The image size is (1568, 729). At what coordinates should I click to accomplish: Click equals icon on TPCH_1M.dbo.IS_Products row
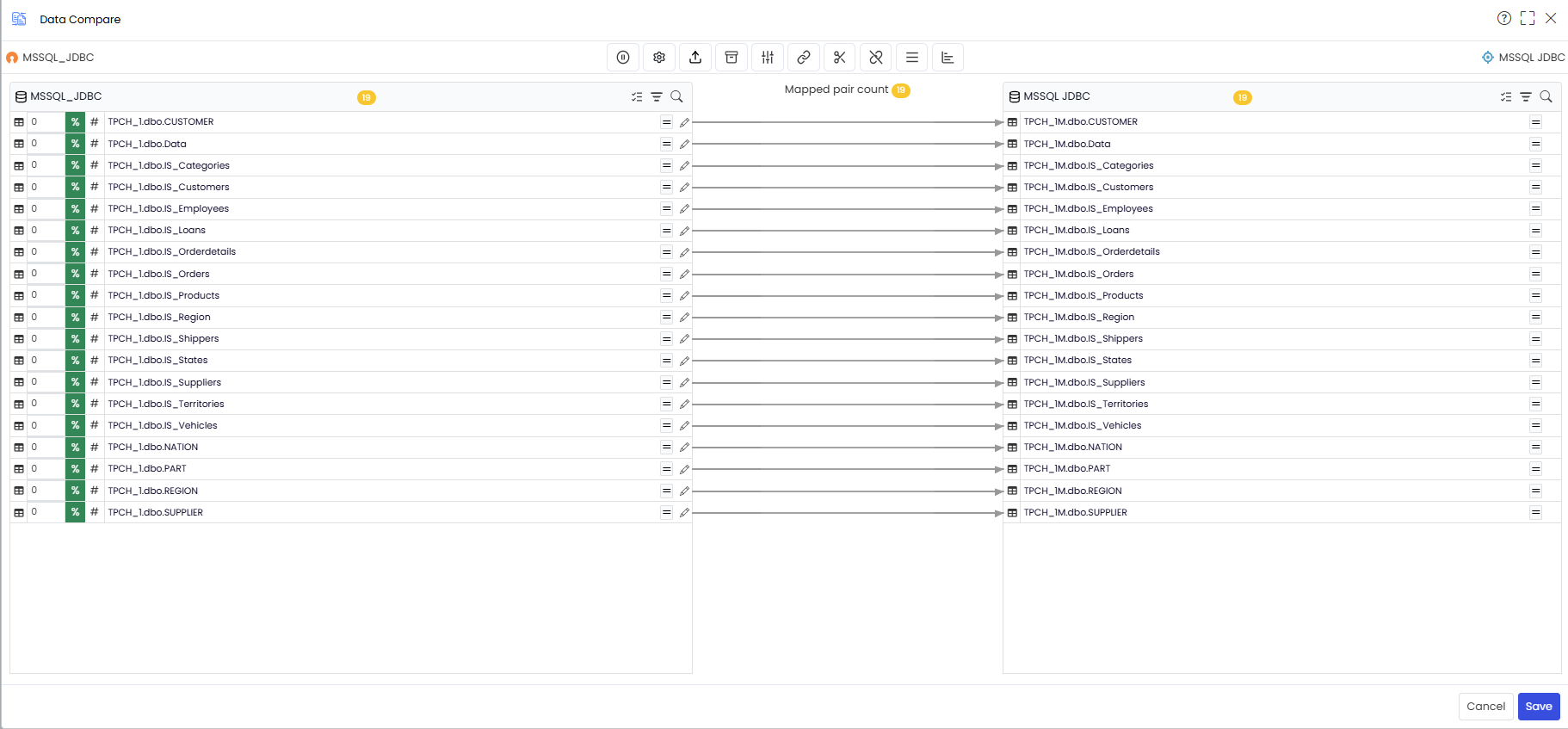coord(1535,295)
